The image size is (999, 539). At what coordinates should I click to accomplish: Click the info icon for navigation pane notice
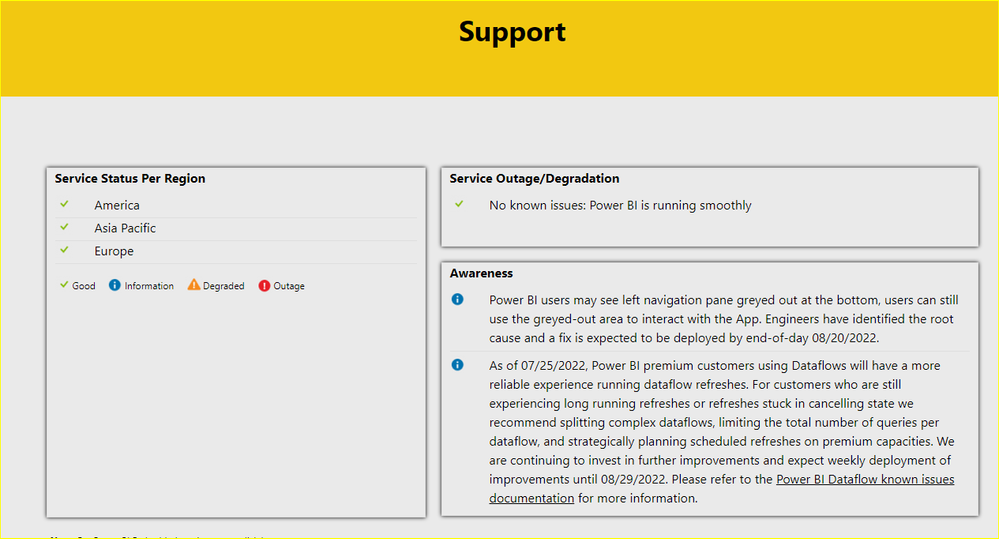click(457, 299)
